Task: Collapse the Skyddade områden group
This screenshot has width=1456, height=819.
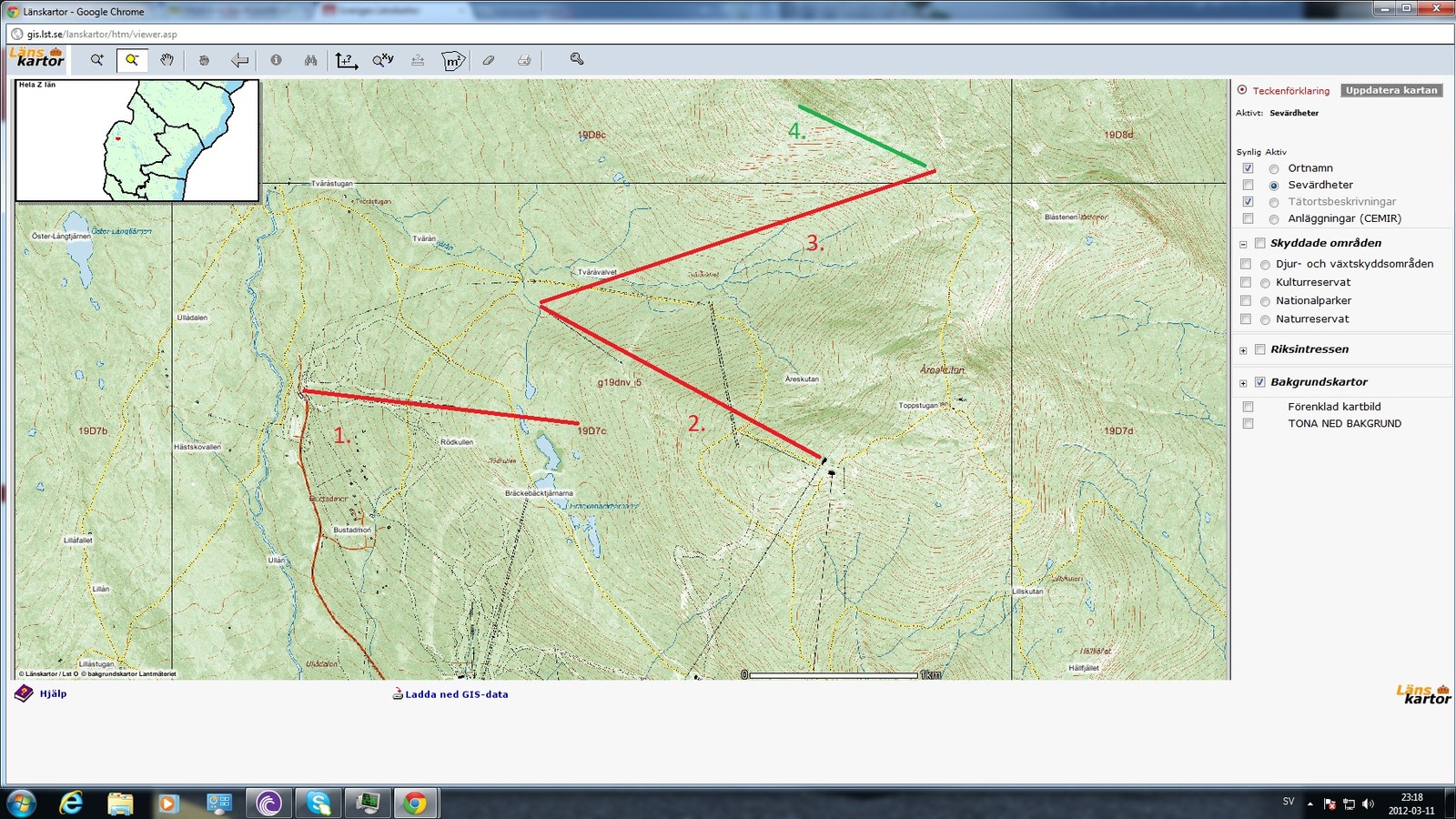Action: 1243,244
